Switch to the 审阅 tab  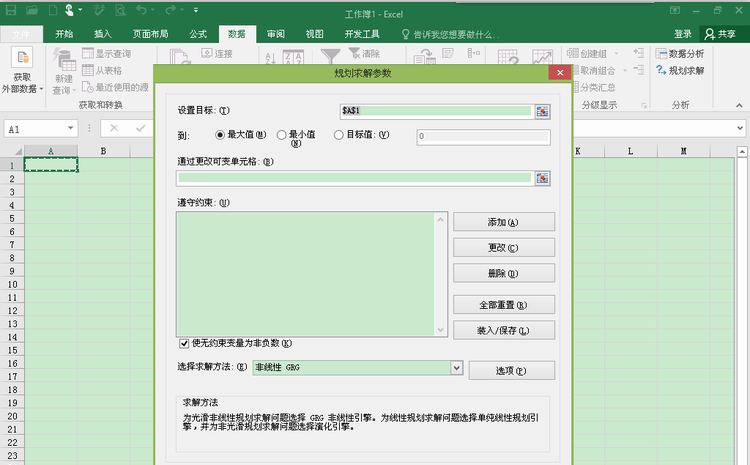(x=276, y=34)
